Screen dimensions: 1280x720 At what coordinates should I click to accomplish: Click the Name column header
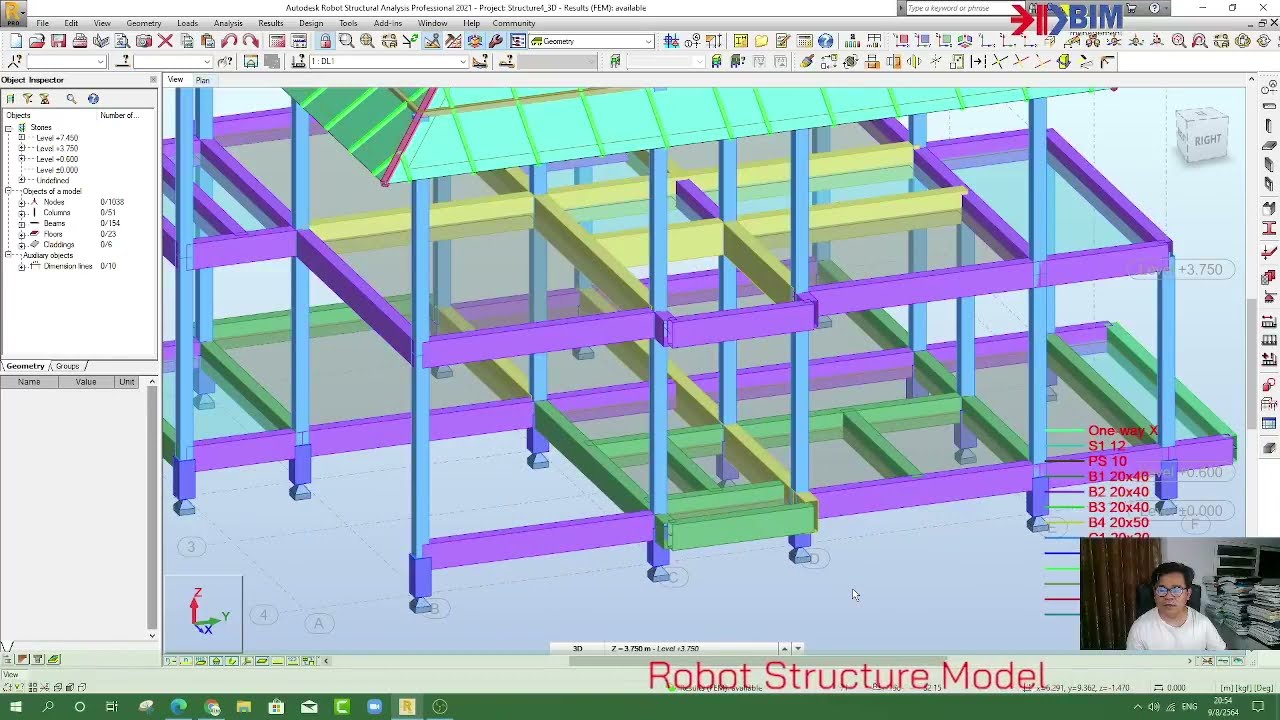pos(29,382)
